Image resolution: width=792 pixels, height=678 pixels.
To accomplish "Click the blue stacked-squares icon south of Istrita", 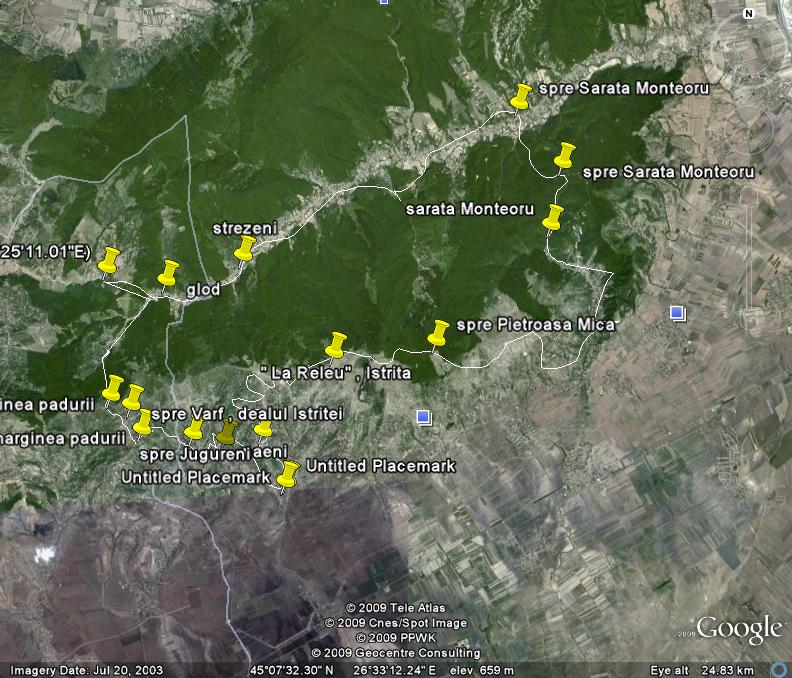I will (424, 417).
